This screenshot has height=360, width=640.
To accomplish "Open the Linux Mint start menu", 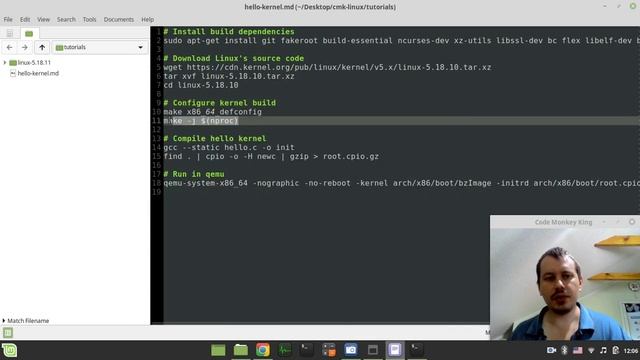I will click(9, 350).
